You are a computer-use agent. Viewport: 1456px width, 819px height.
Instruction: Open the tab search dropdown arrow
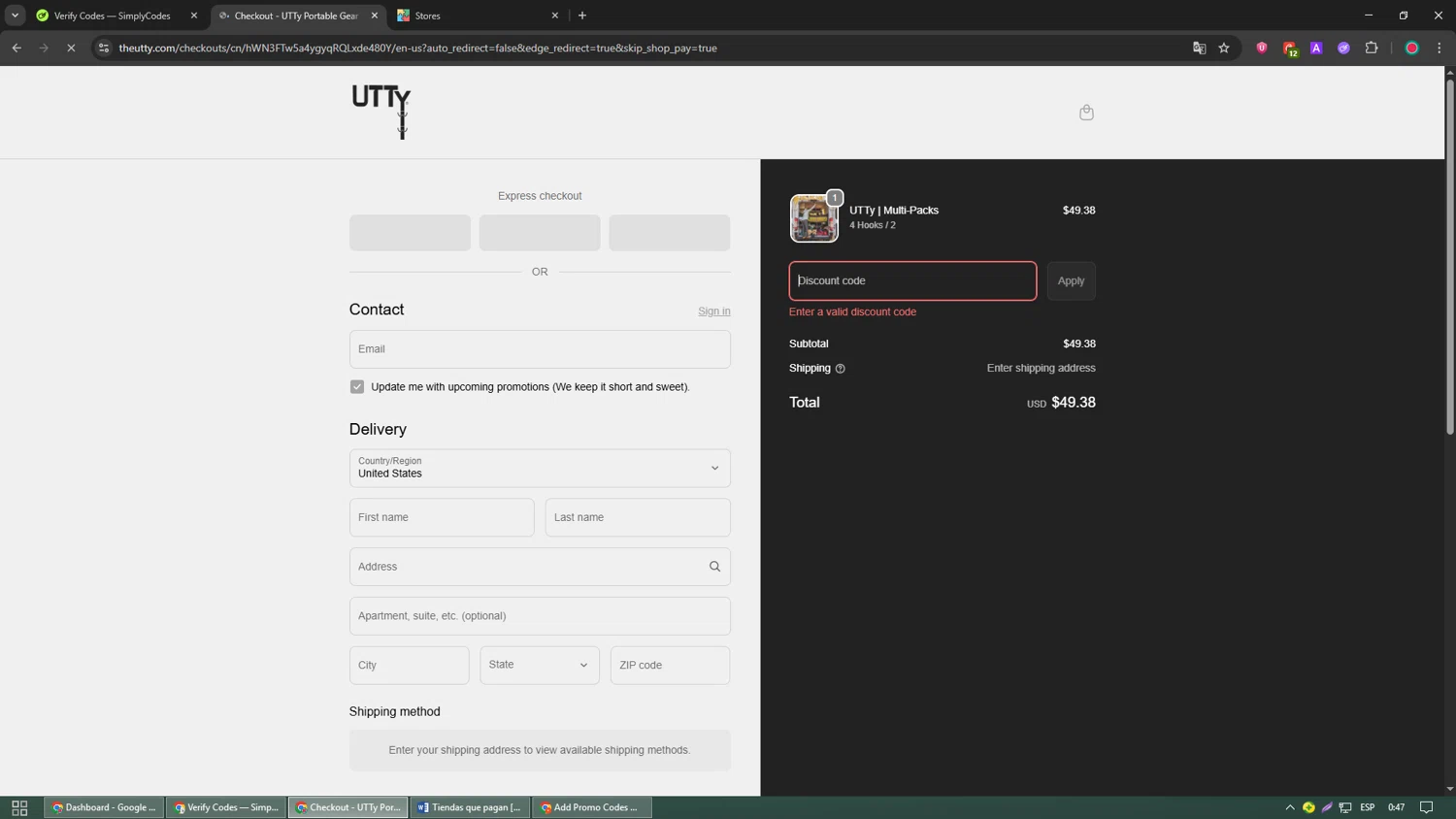pos(15,16)
